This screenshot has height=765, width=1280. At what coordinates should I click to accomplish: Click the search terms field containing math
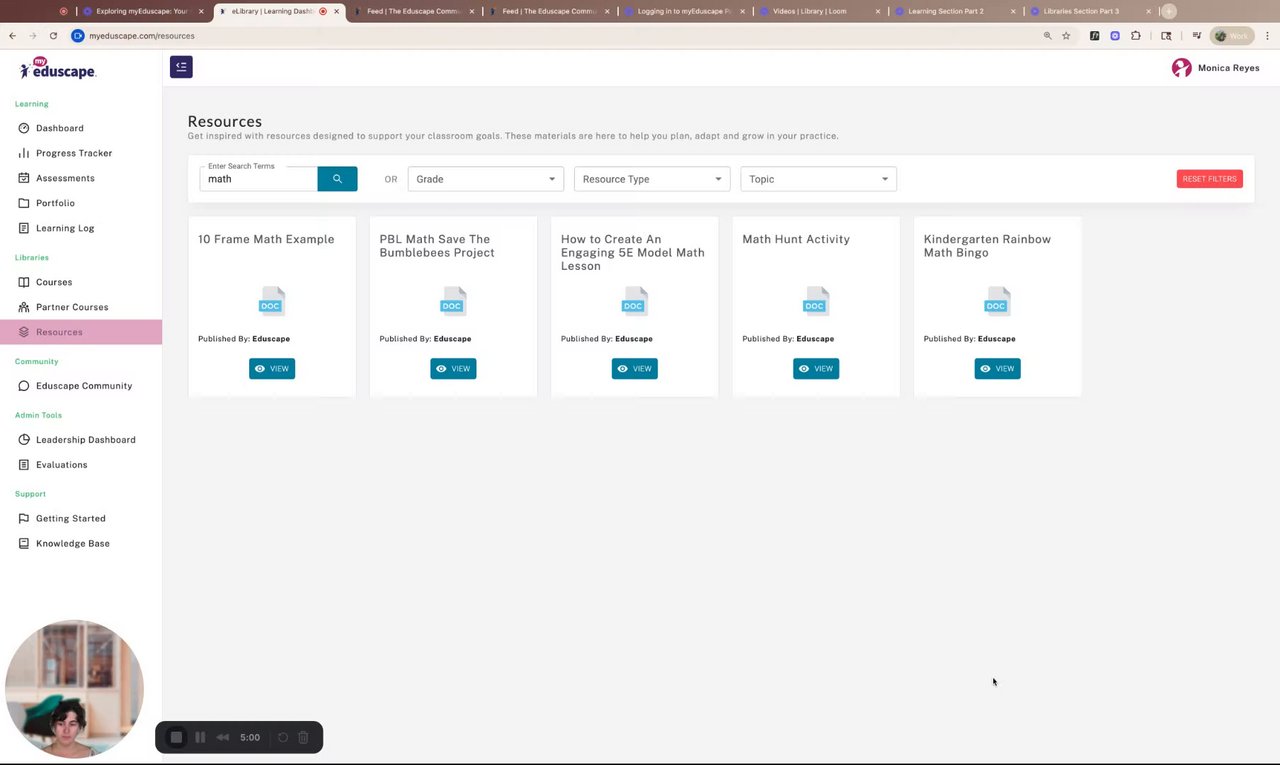coord(259,179)
